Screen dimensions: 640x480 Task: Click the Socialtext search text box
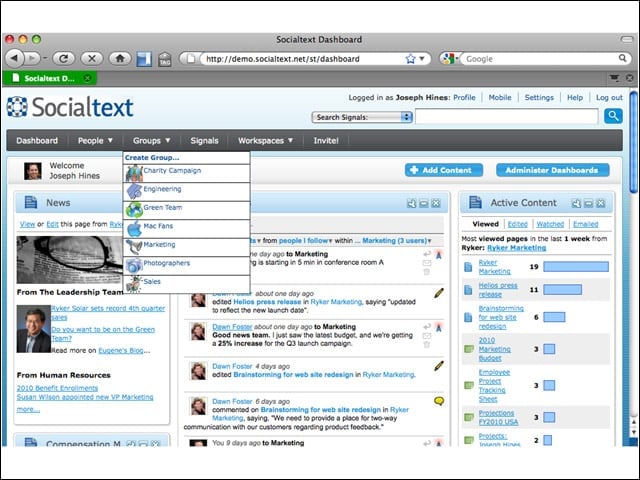pos(507,117)
